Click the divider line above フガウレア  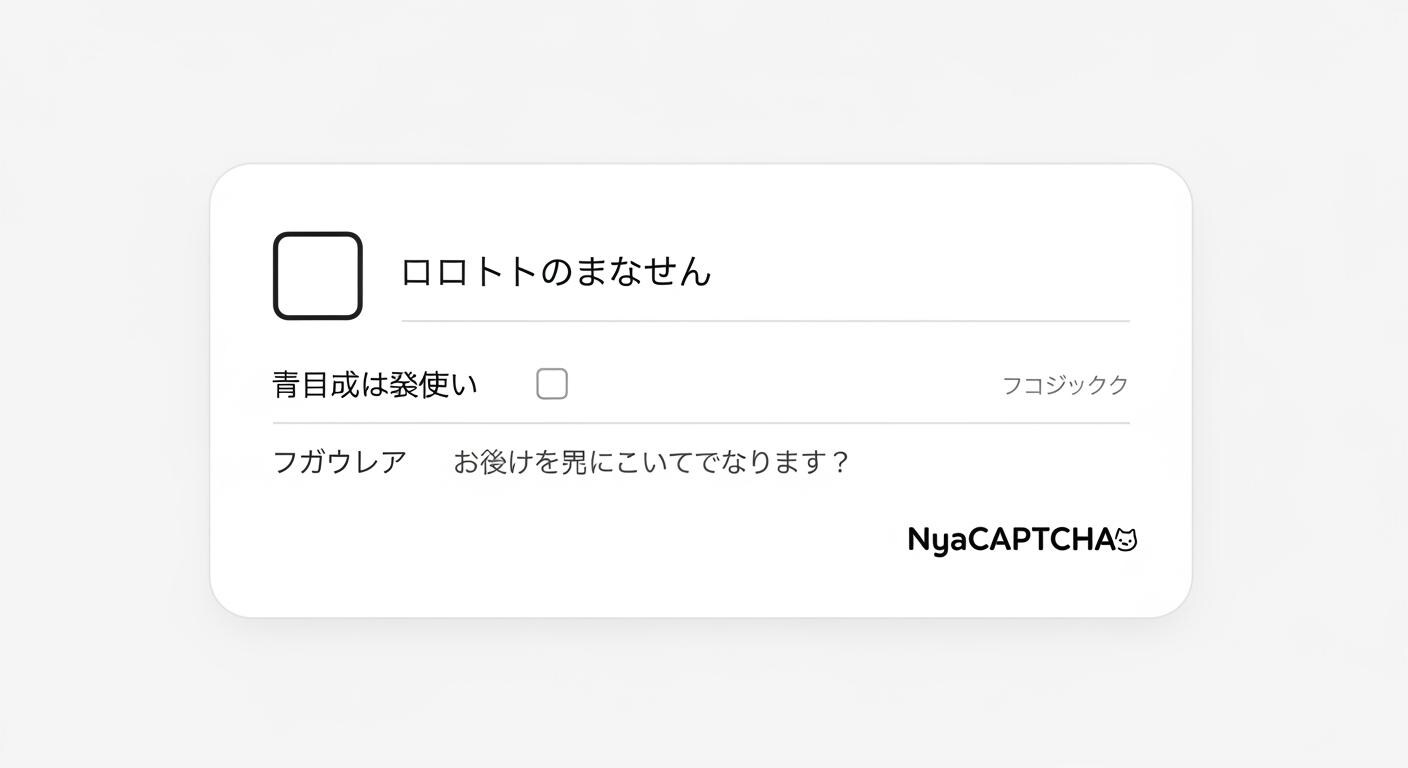click(x=700, y=423)
